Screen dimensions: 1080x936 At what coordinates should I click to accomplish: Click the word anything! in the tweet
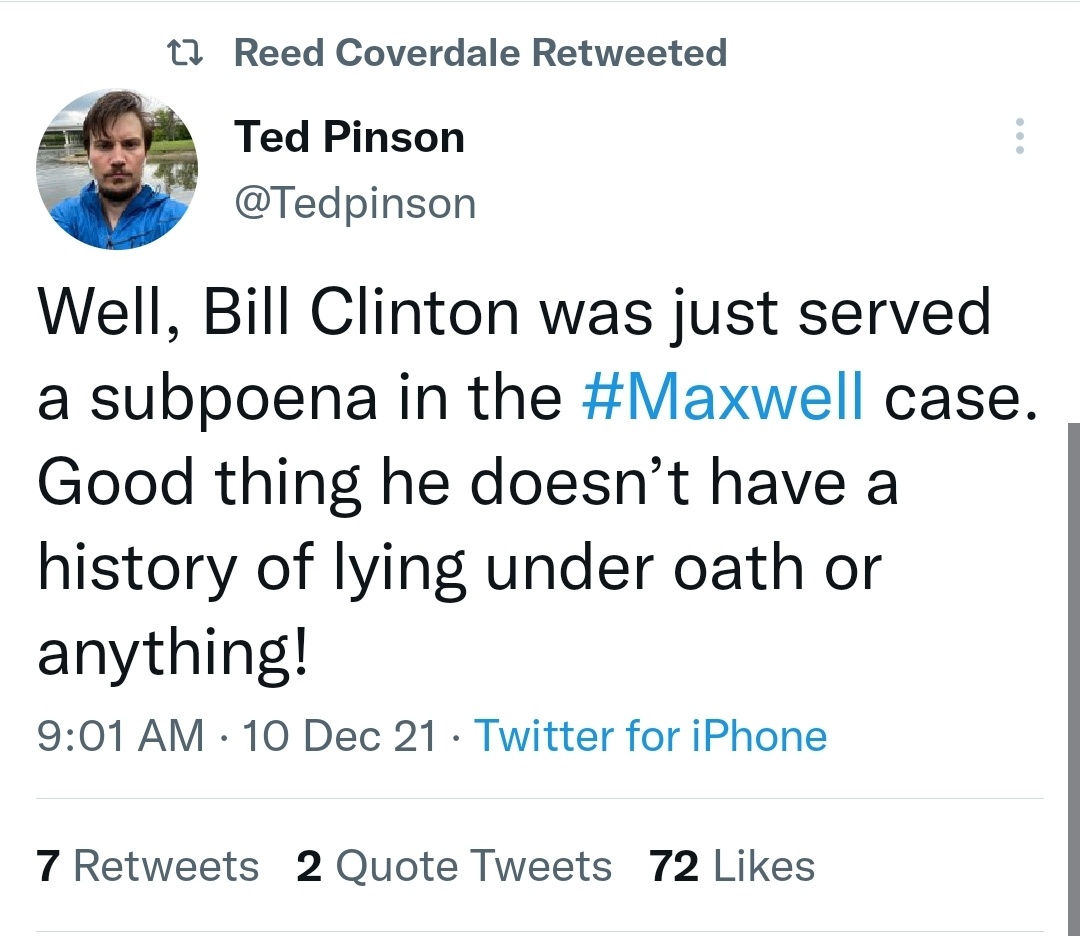pyautogui.click(x=172, y=653)
